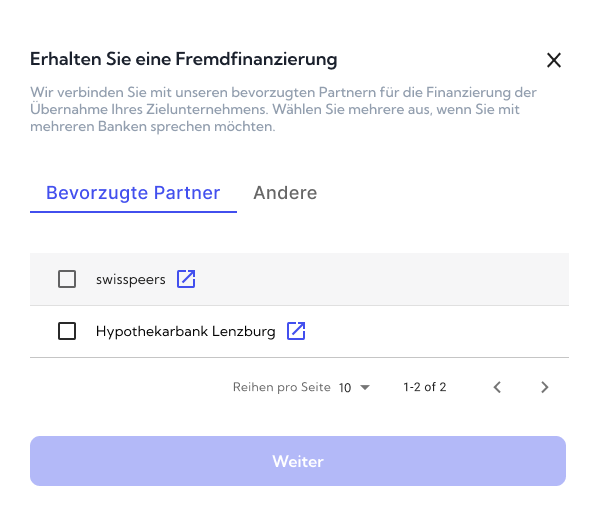Expand the rows-per-page dropdown arrow
Viewport: 596px width, 531px height.
click(x=365, y=387)
